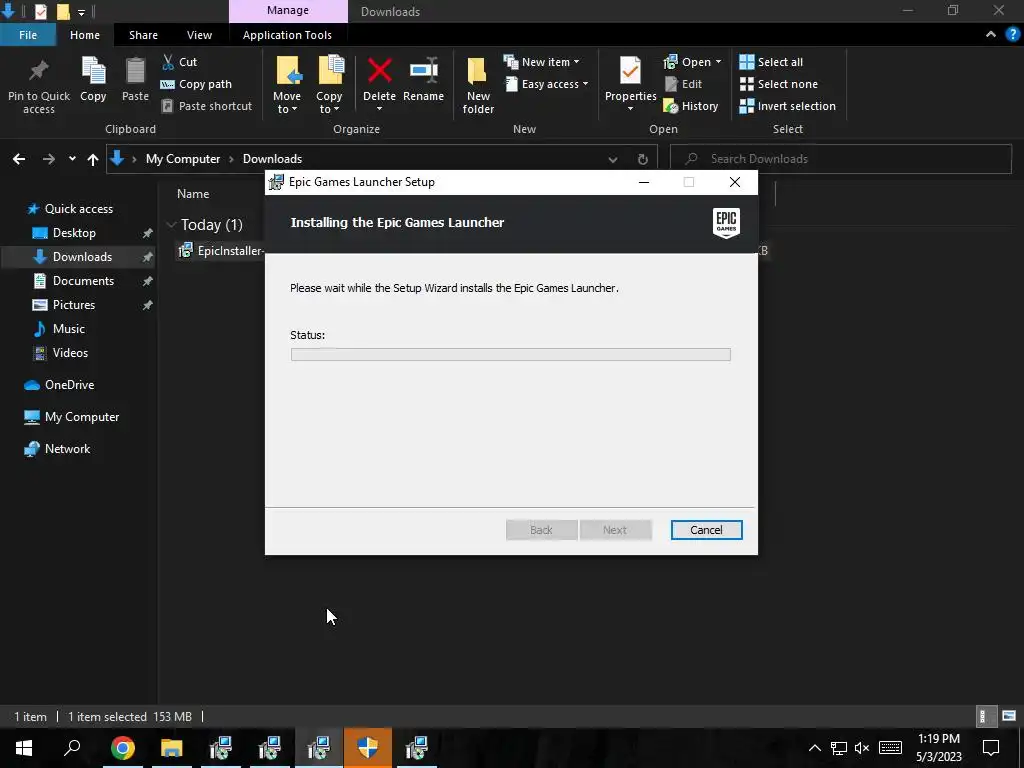Go up one folder level

(x=93, y=159)
